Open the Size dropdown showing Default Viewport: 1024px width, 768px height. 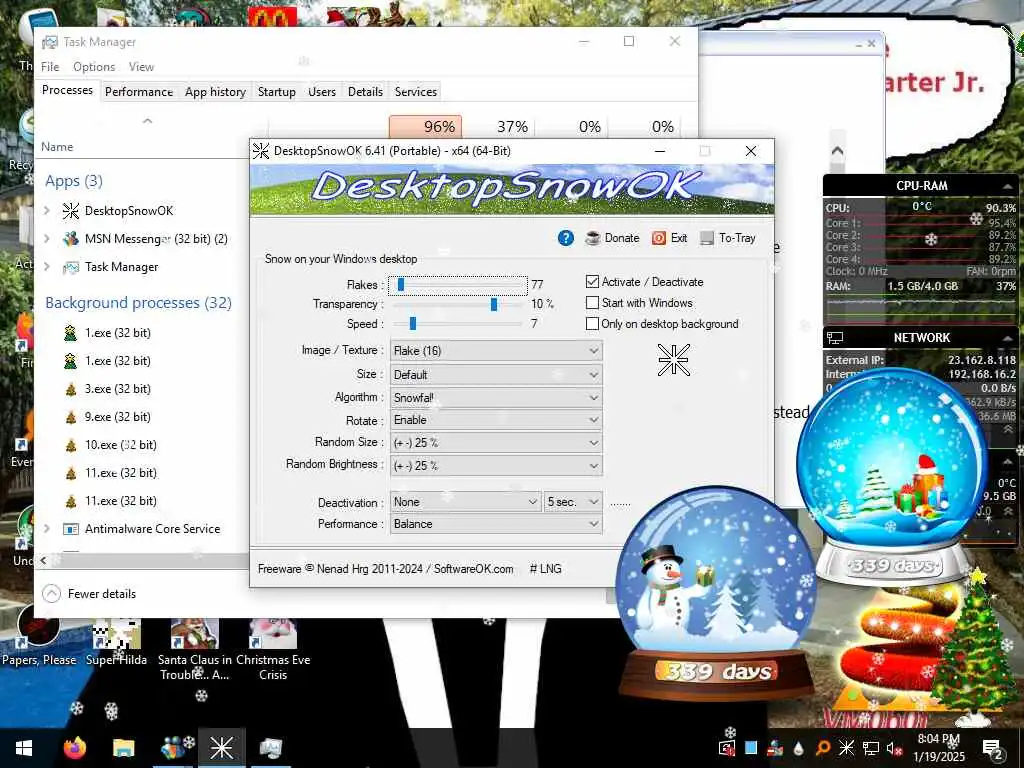click(496, 375)
